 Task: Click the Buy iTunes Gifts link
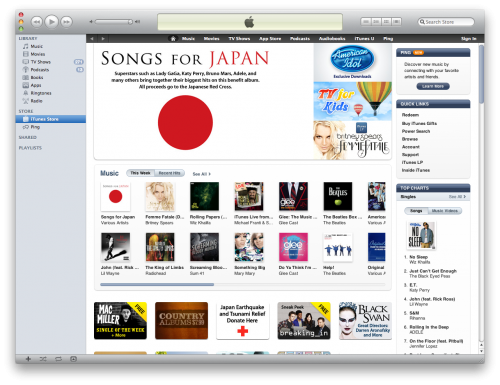419,123
